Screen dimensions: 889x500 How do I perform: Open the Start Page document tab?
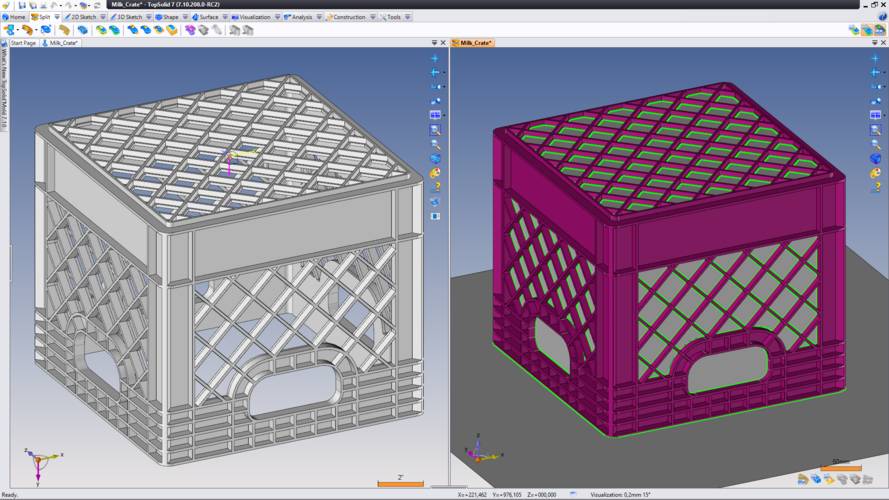click(22, 43)
